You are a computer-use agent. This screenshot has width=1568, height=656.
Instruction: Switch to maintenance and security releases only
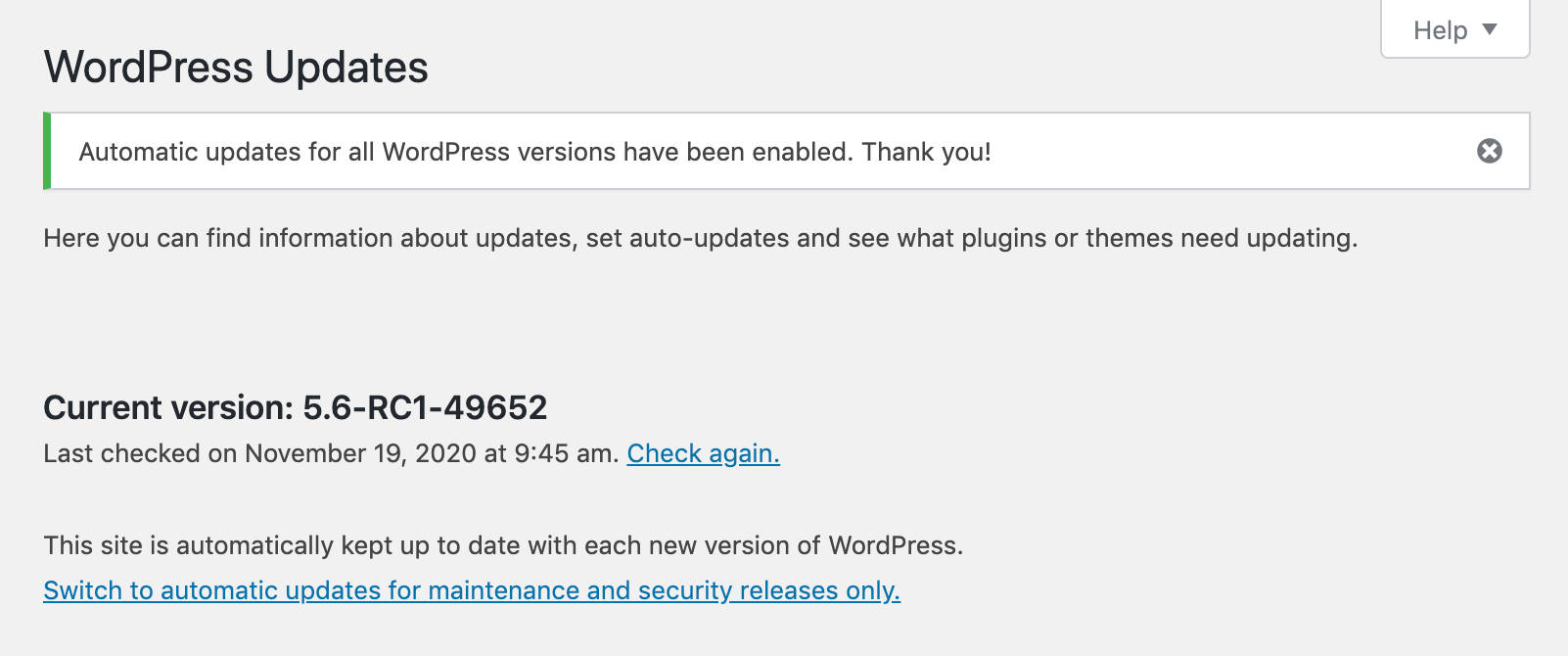tap(472, 590)
